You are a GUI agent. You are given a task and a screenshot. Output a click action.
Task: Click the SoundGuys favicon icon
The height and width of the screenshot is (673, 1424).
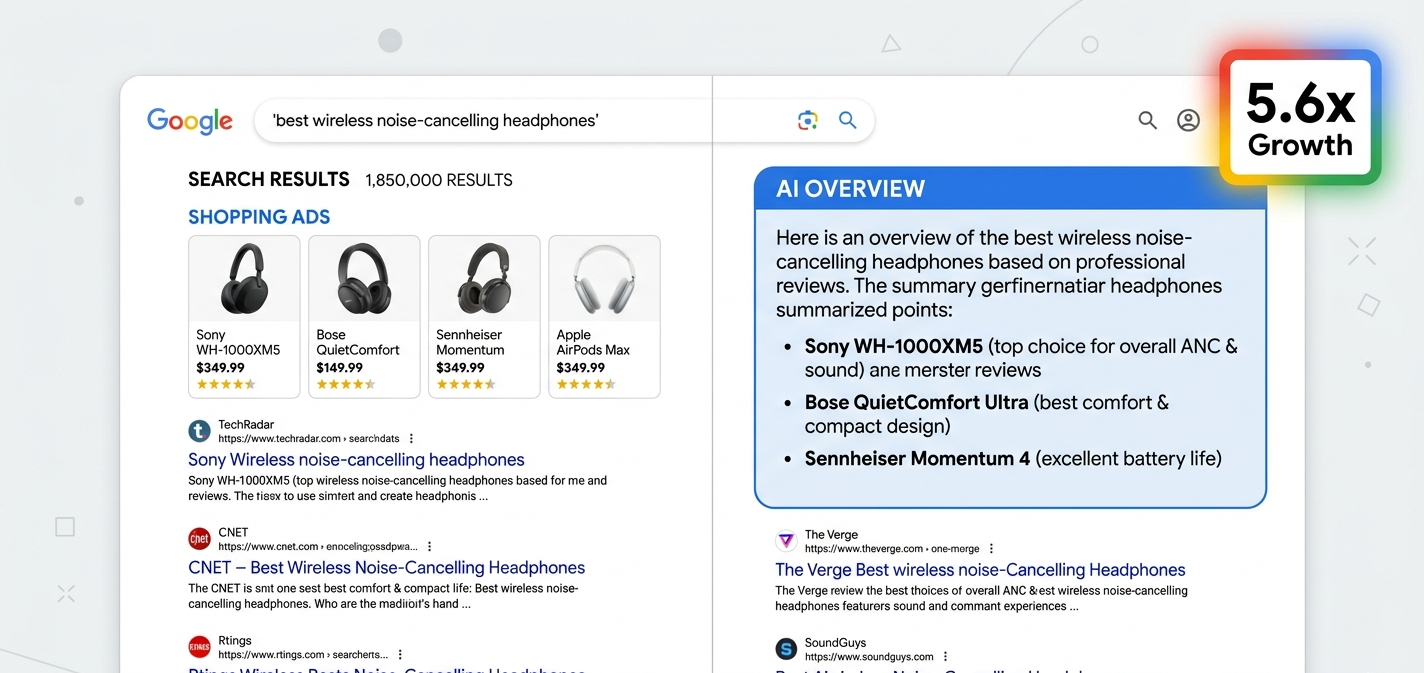coord(787,649)
